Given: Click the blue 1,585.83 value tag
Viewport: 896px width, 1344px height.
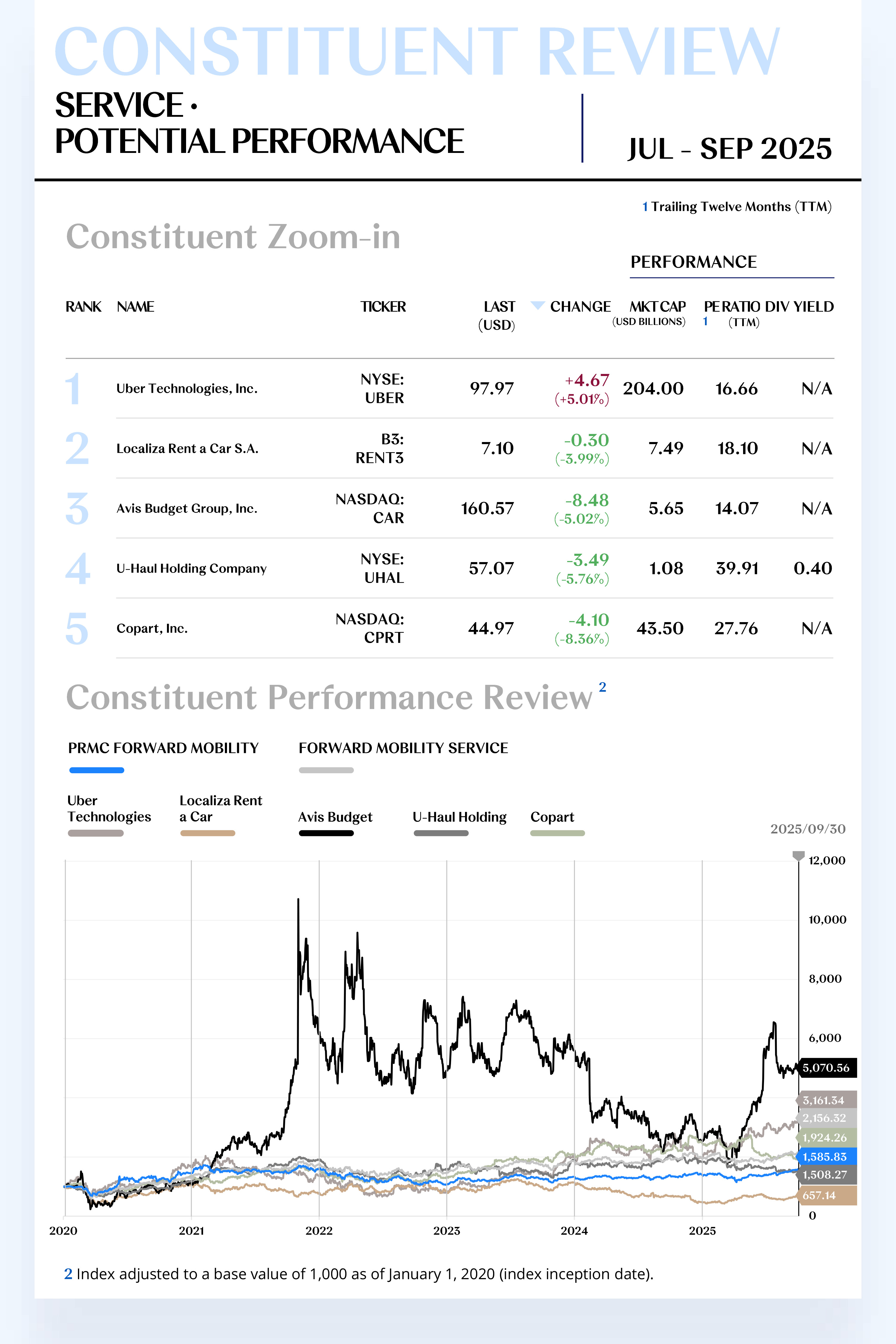Looking at the screenshot, I should click(x=826, y=1156).
